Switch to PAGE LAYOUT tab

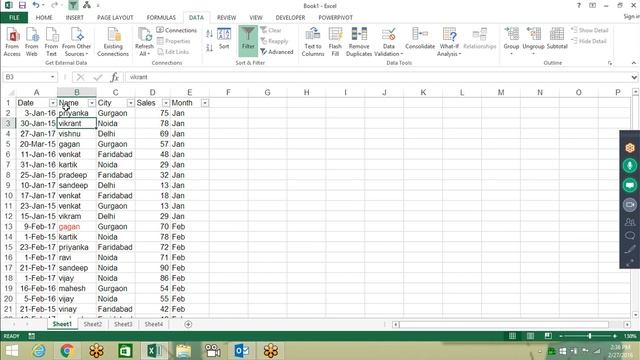pos(115,18)
